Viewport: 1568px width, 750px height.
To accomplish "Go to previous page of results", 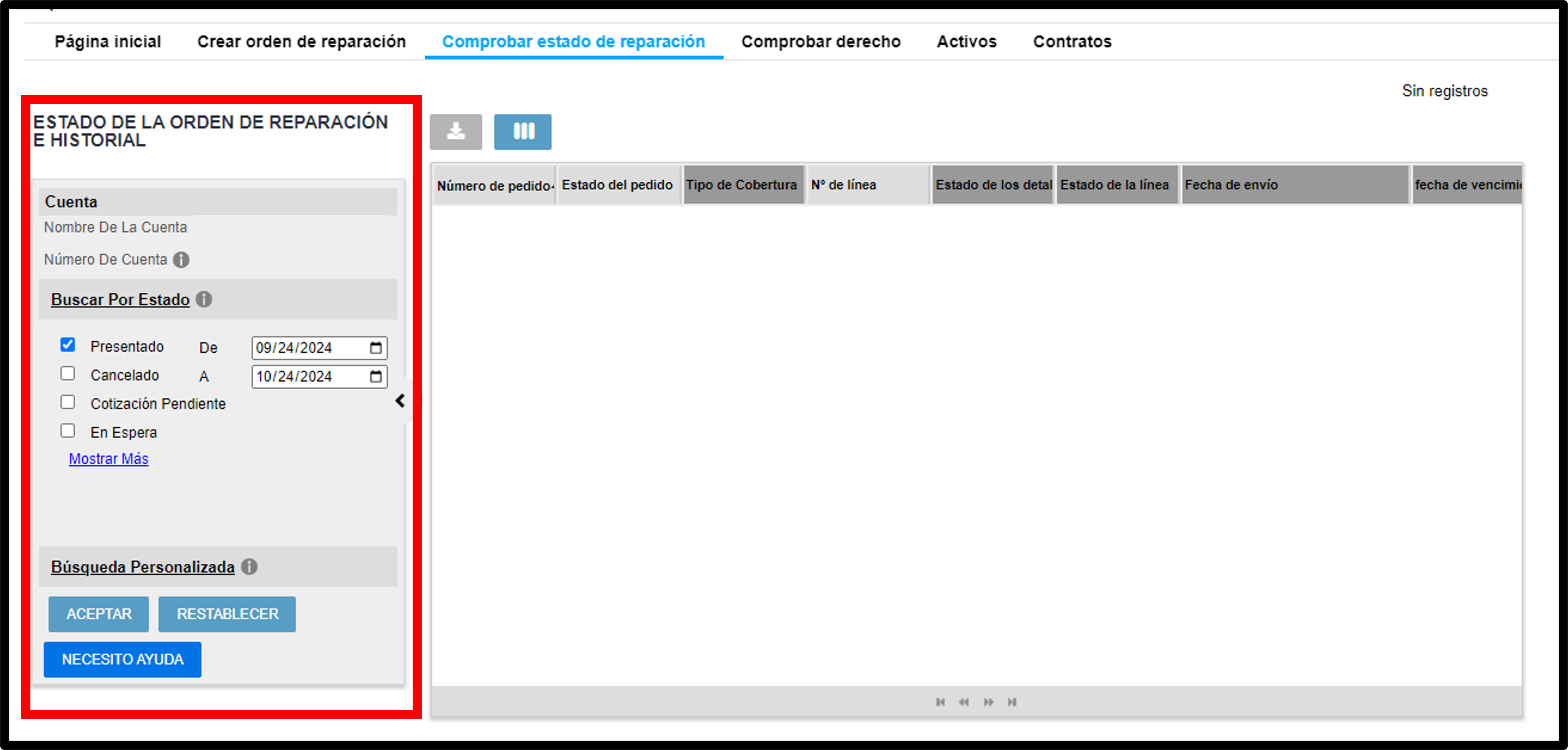I will (x=963, y=702).
